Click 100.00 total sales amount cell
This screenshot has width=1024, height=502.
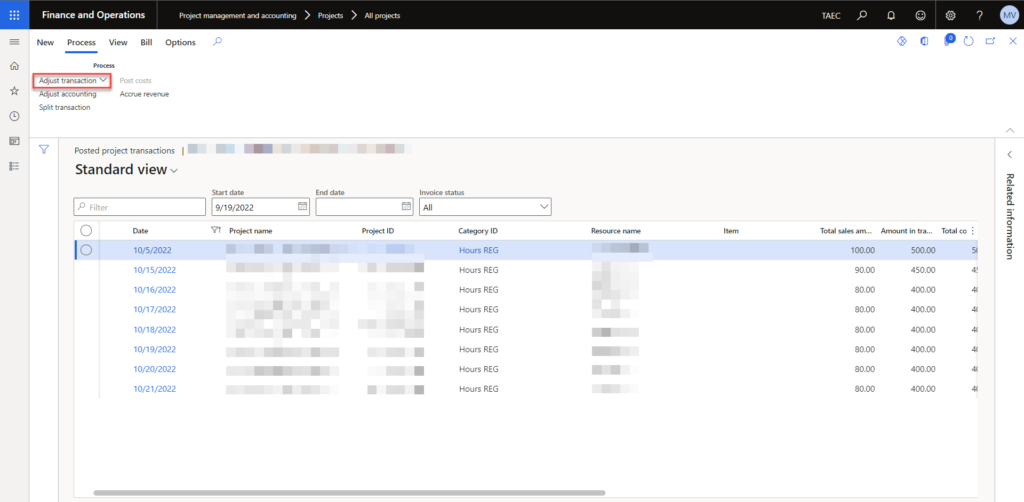[863, 250]
